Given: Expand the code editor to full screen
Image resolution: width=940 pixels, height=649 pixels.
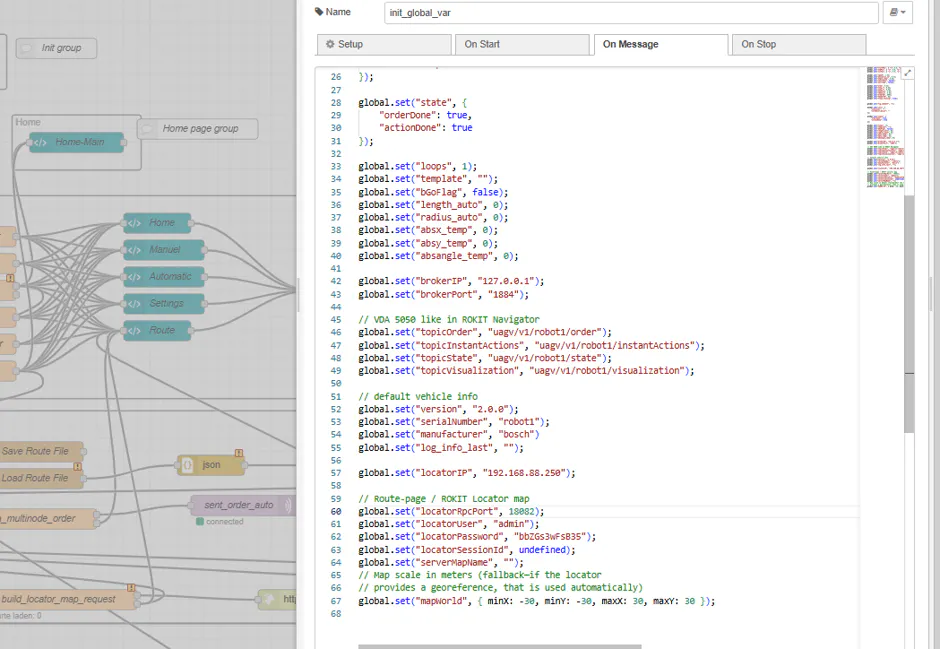Looking at the screenshot, I should coord(908,73).
